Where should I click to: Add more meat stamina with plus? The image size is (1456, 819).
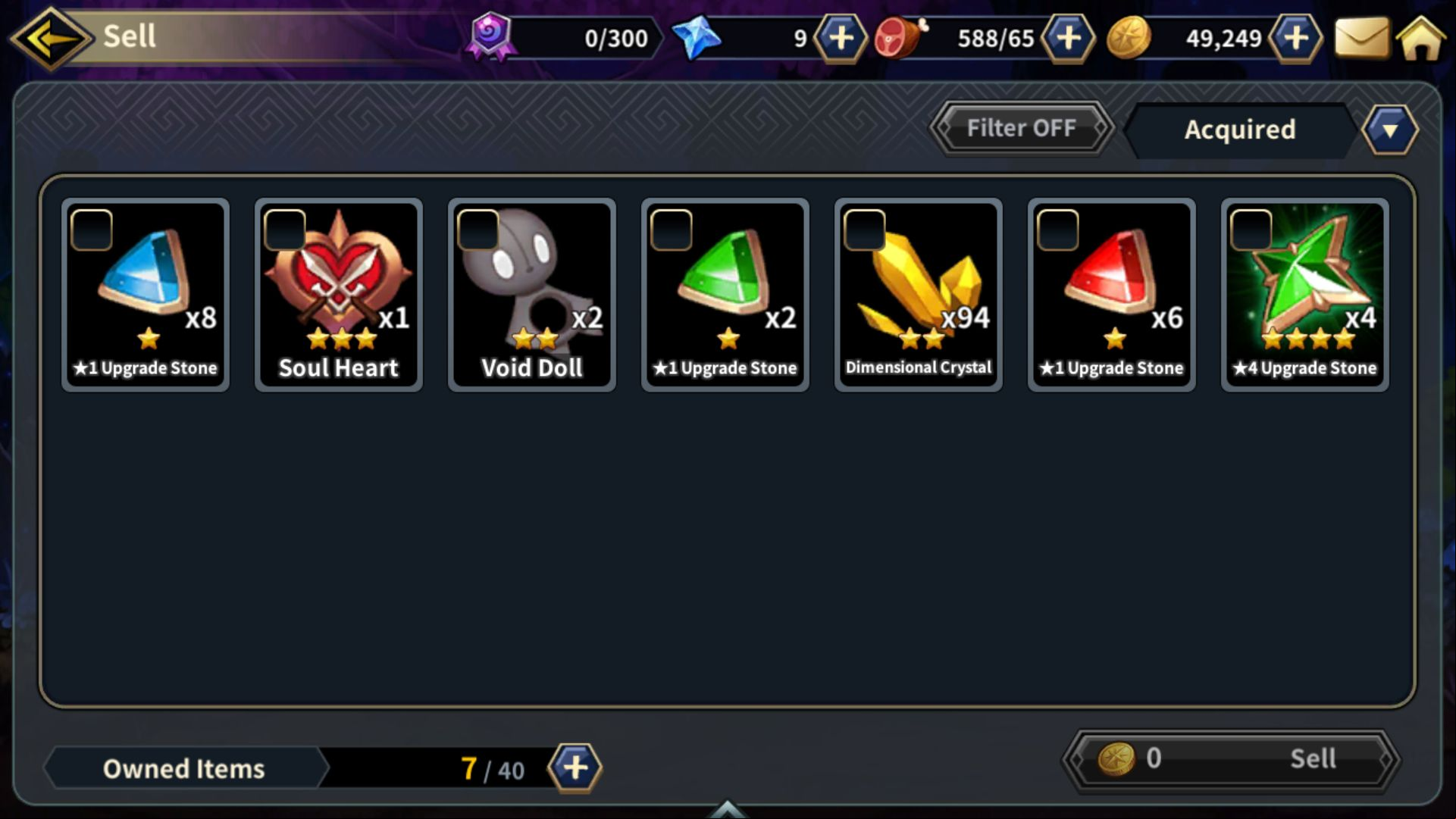[1068, 38]
